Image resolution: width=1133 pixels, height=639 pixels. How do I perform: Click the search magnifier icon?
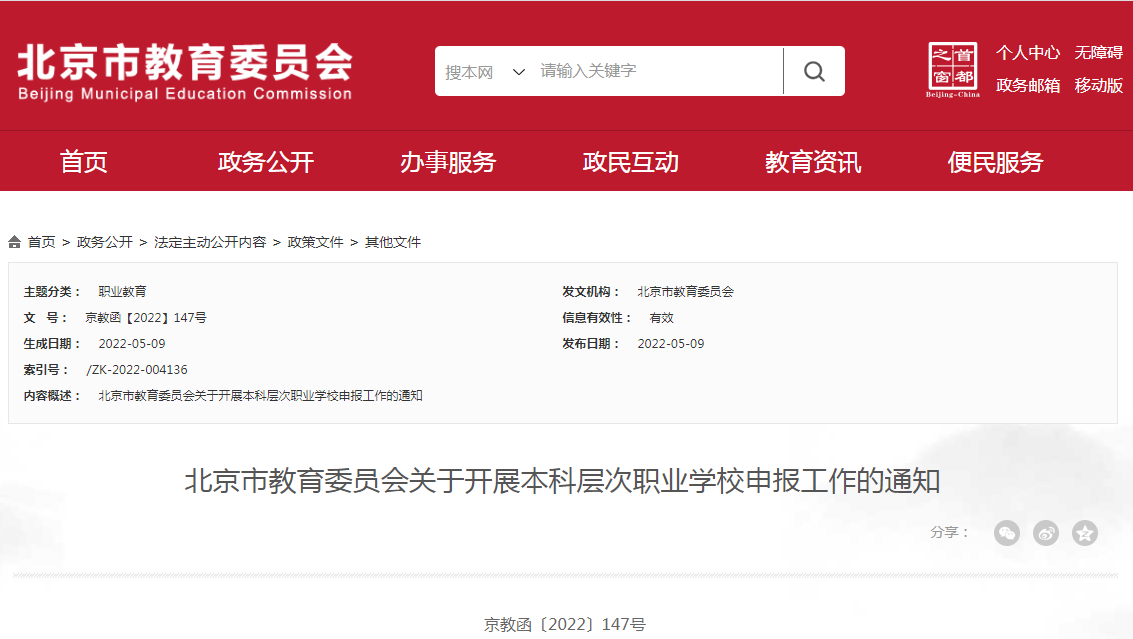point(813,71)
